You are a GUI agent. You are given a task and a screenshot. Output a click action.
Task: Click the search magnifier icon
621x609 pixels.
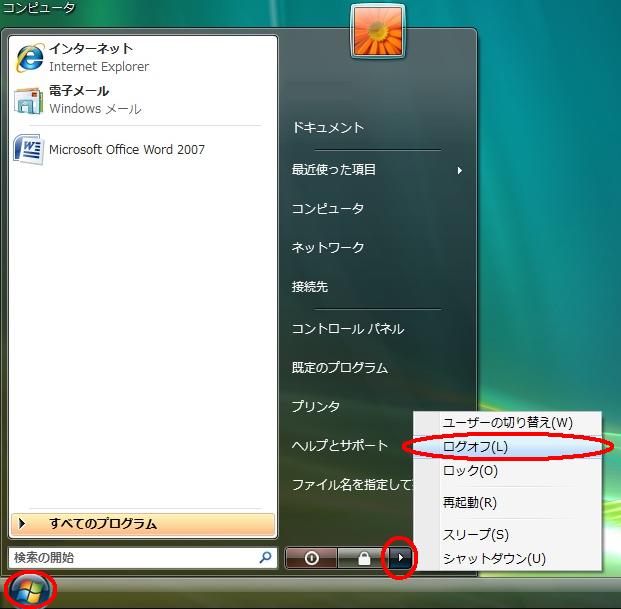[265, 558]
